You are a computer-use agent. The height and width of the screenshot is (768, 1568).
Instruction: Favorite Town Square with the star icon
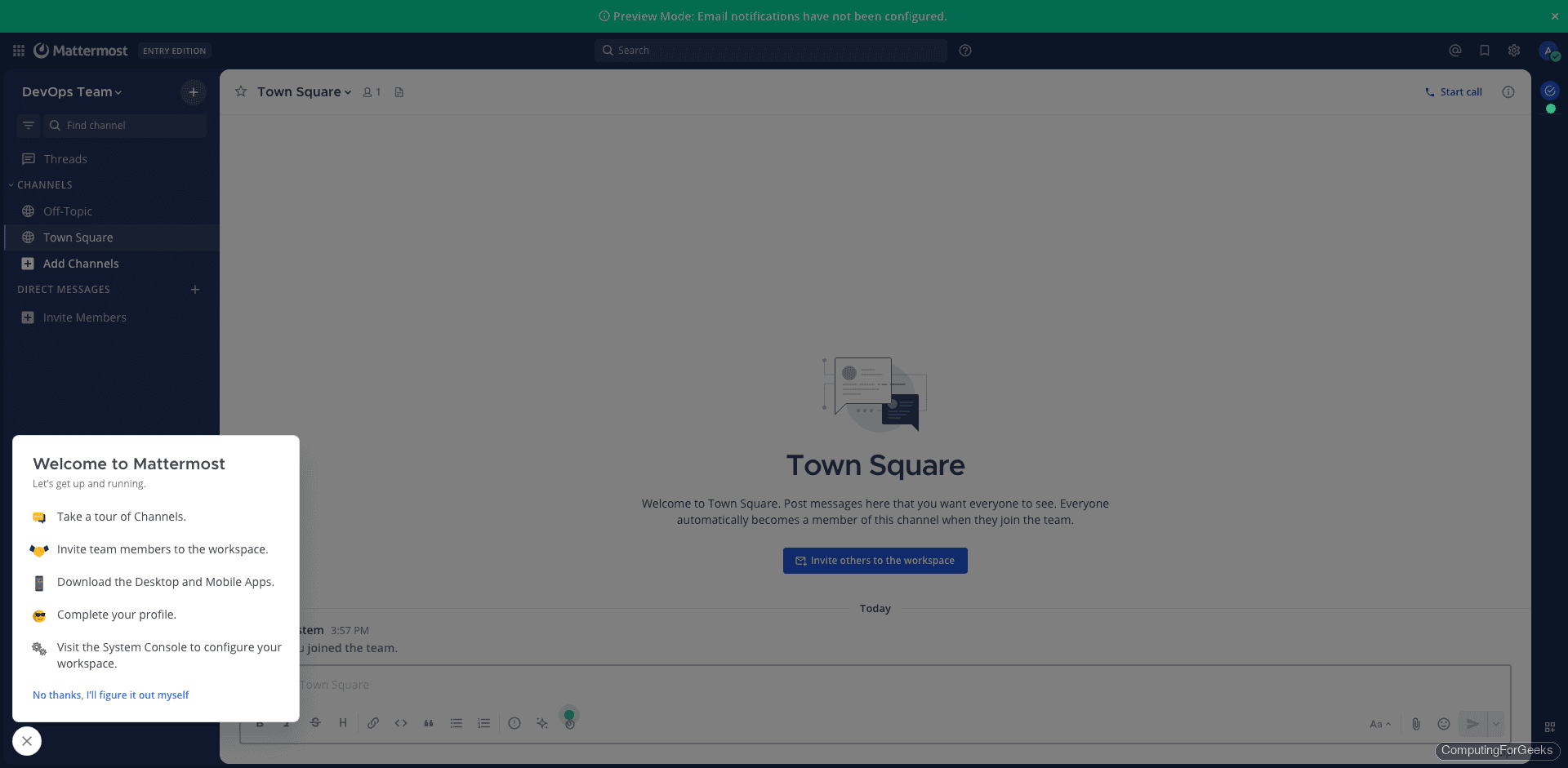(240, 91)
